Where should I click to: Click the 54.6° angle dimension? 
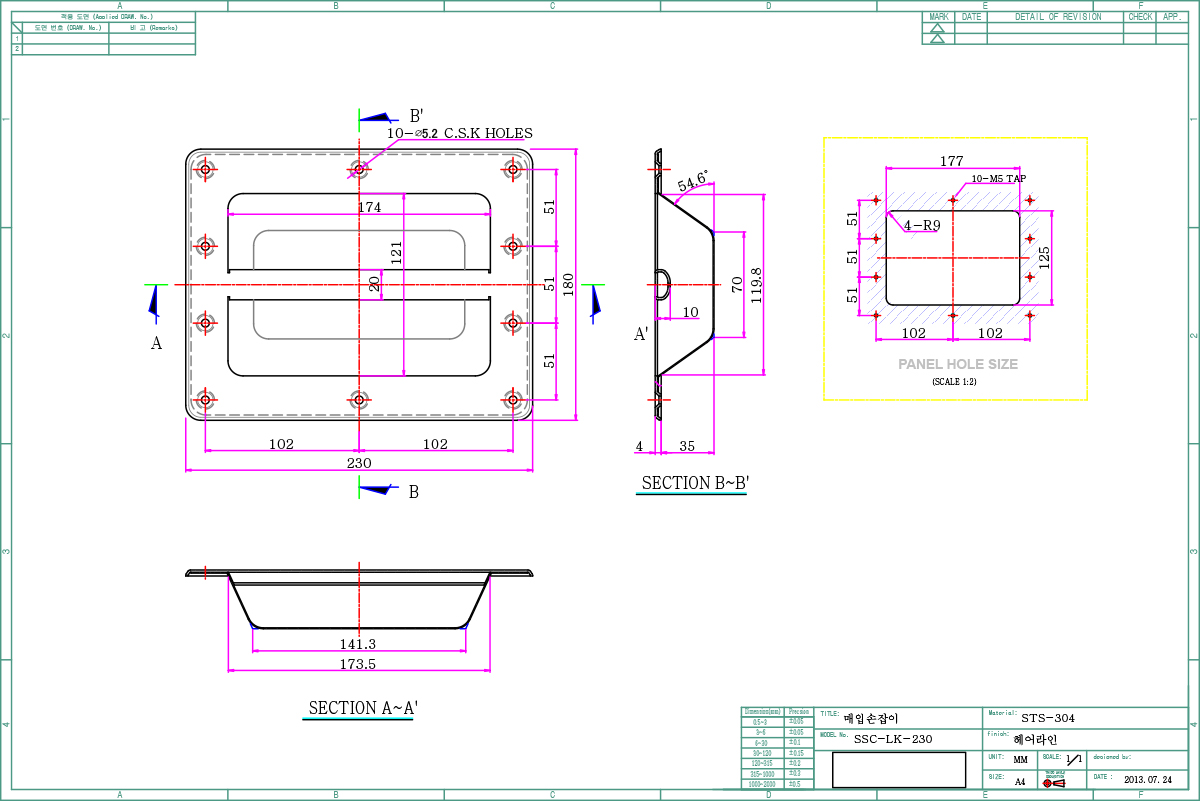[694, 180]
